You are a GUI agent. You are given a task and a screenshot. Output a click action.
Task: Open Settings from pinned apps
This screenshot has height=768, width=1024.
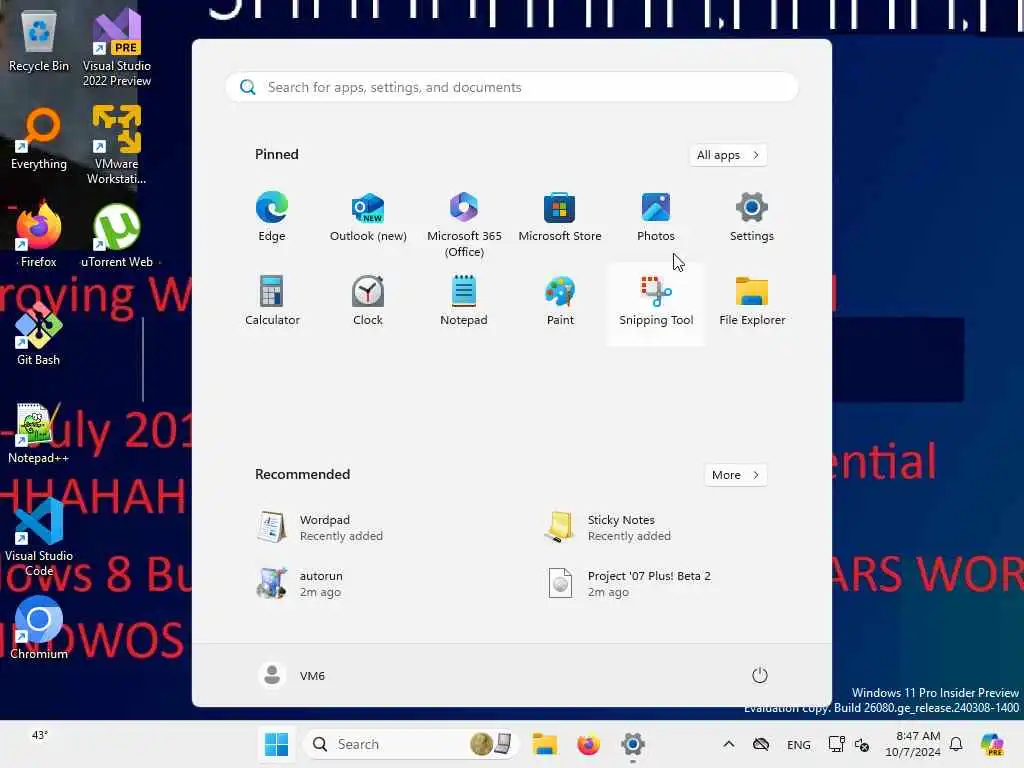pyautogui.click(x=752, y=217)
